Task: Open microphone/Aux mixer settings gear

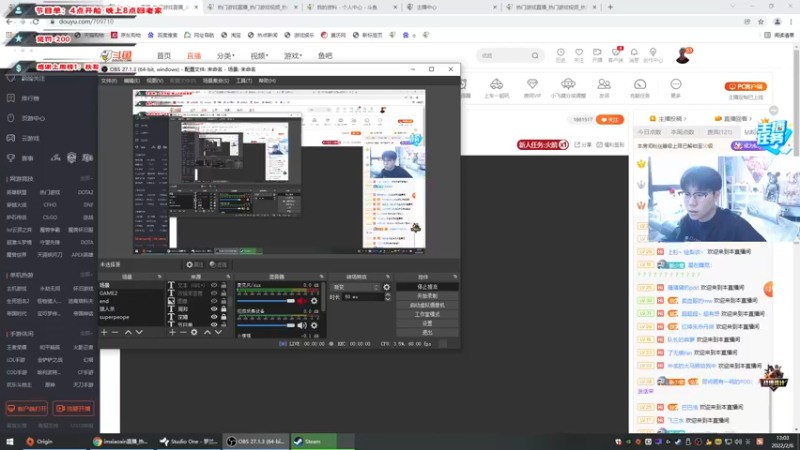Action: pos(314,301)
